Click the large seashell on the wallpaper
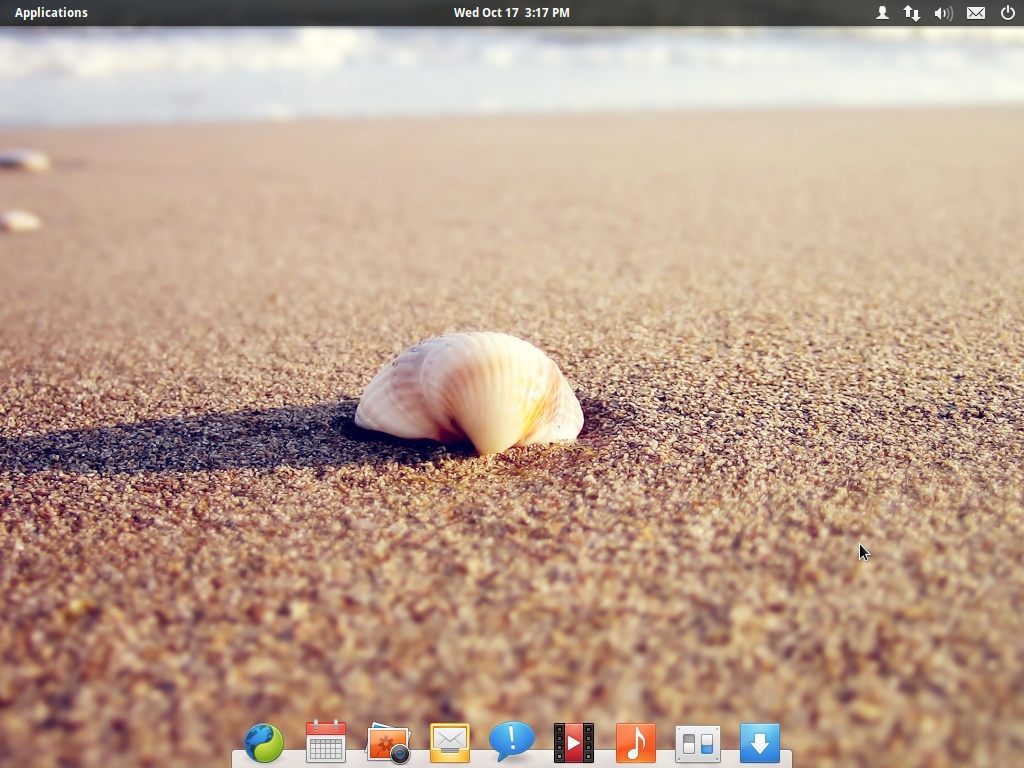This screenshot has width=1024, height=768. point(470,392)
